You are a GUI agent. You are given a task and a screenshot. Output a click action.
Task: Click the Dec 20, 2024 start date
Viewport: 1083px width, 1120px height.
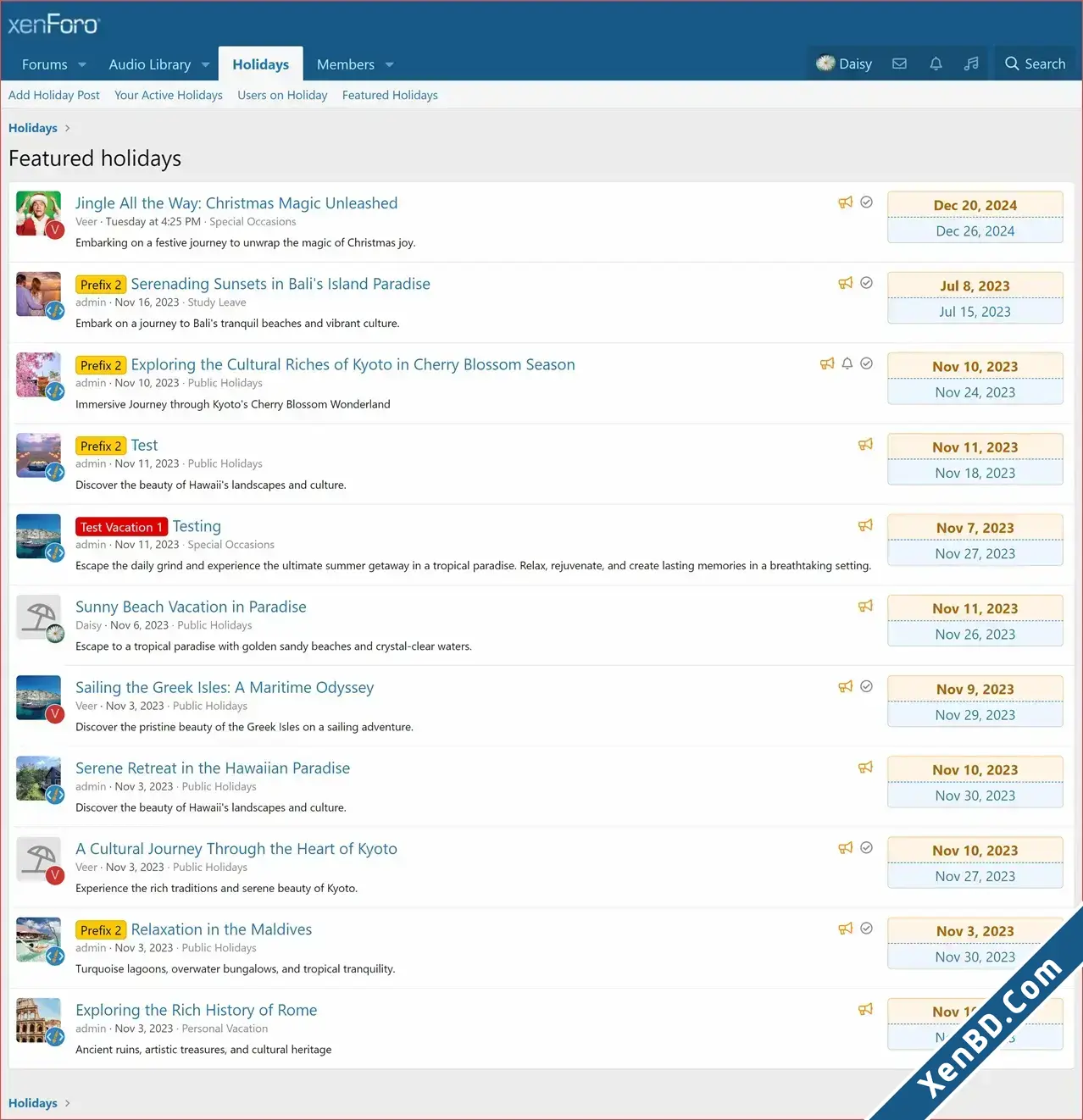(975, 205)
